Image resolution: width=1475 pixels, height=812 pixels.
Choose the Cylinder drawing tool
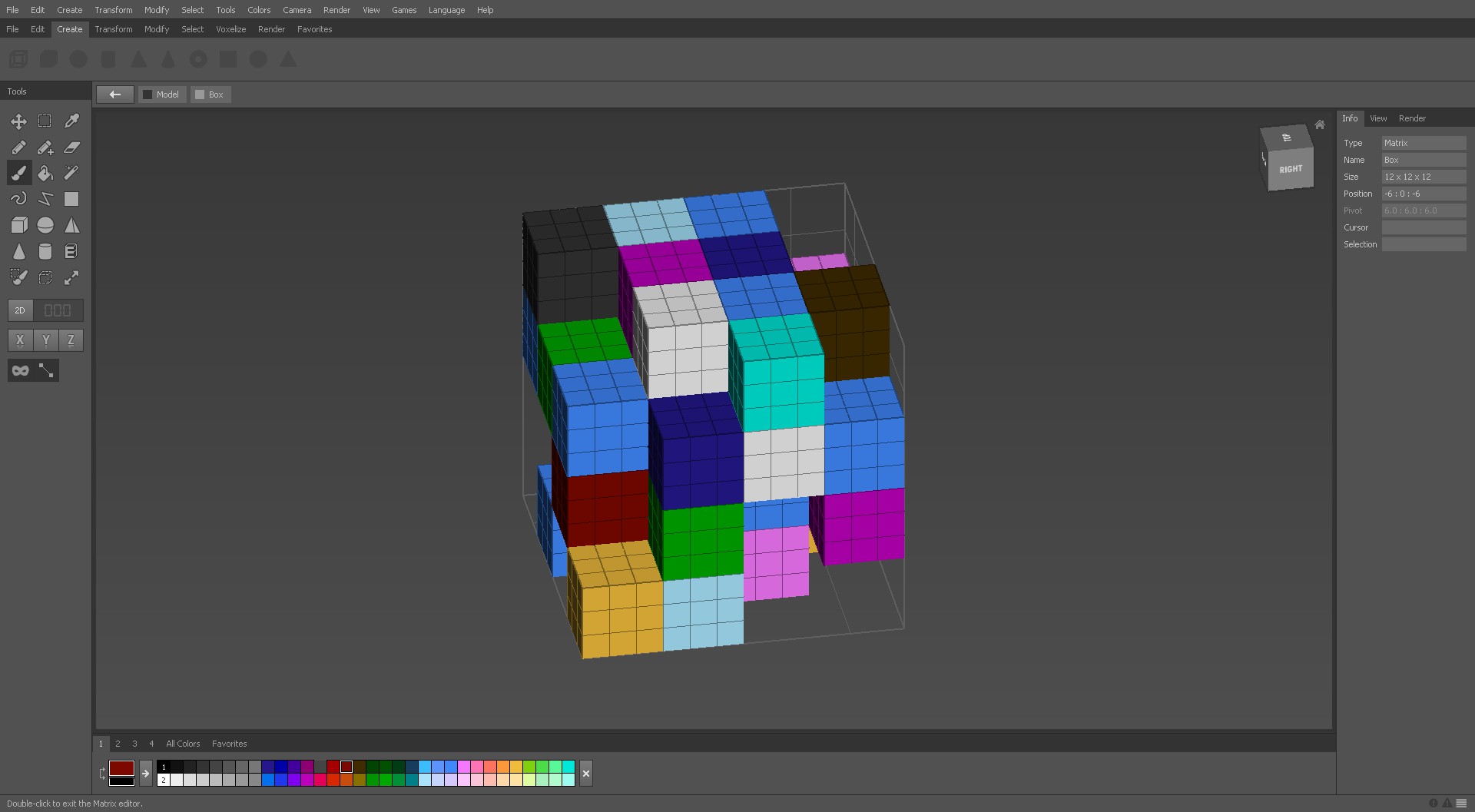(x=45, y=250)
